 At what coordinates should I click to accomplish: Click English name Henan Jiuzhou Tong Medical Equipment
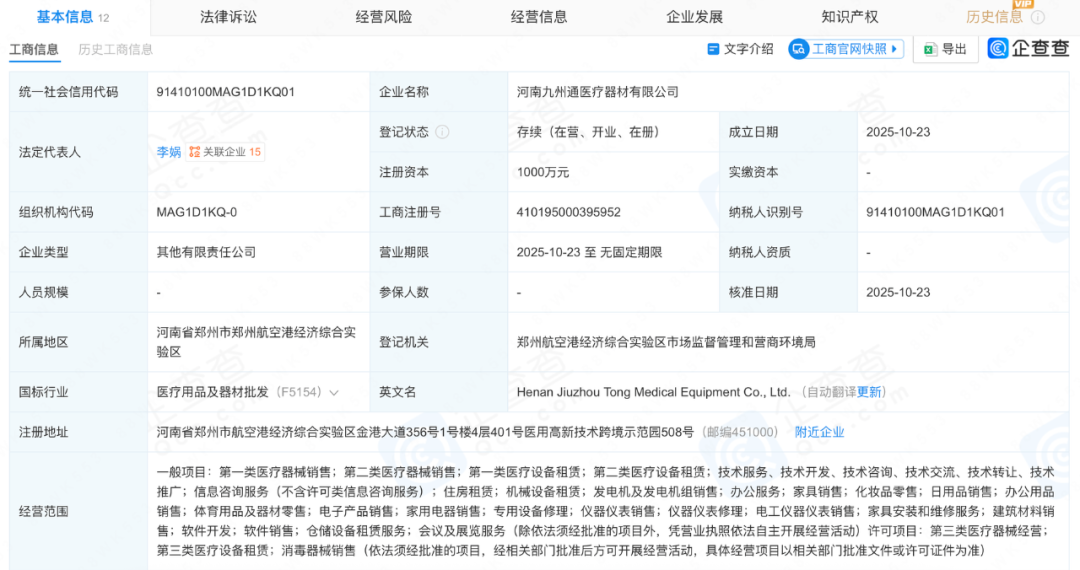pos(653,392)
